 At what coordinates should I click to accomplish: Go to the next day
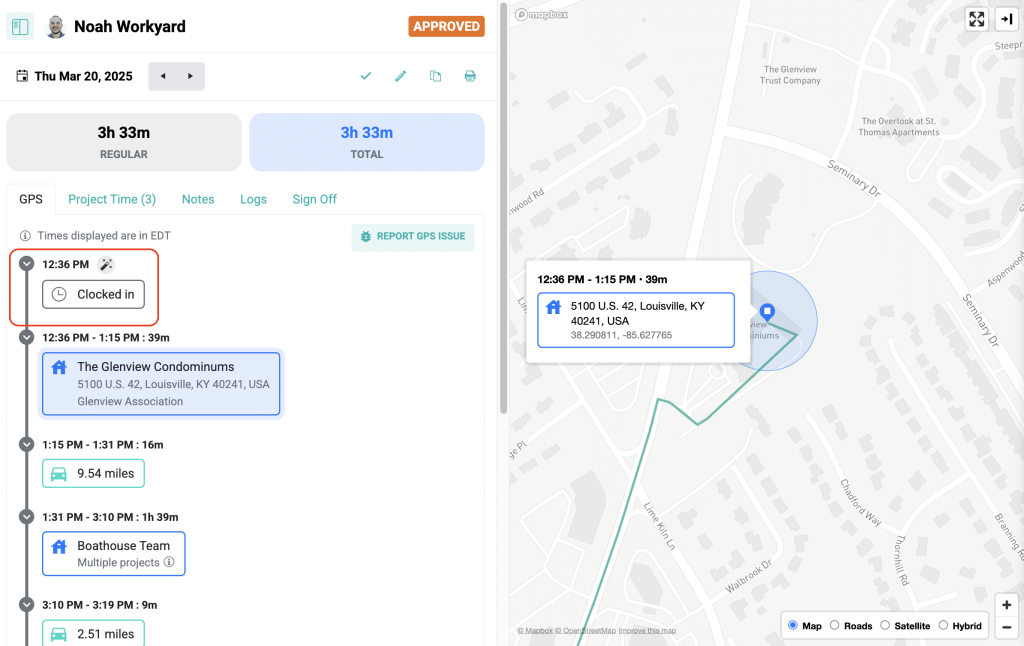191,76
